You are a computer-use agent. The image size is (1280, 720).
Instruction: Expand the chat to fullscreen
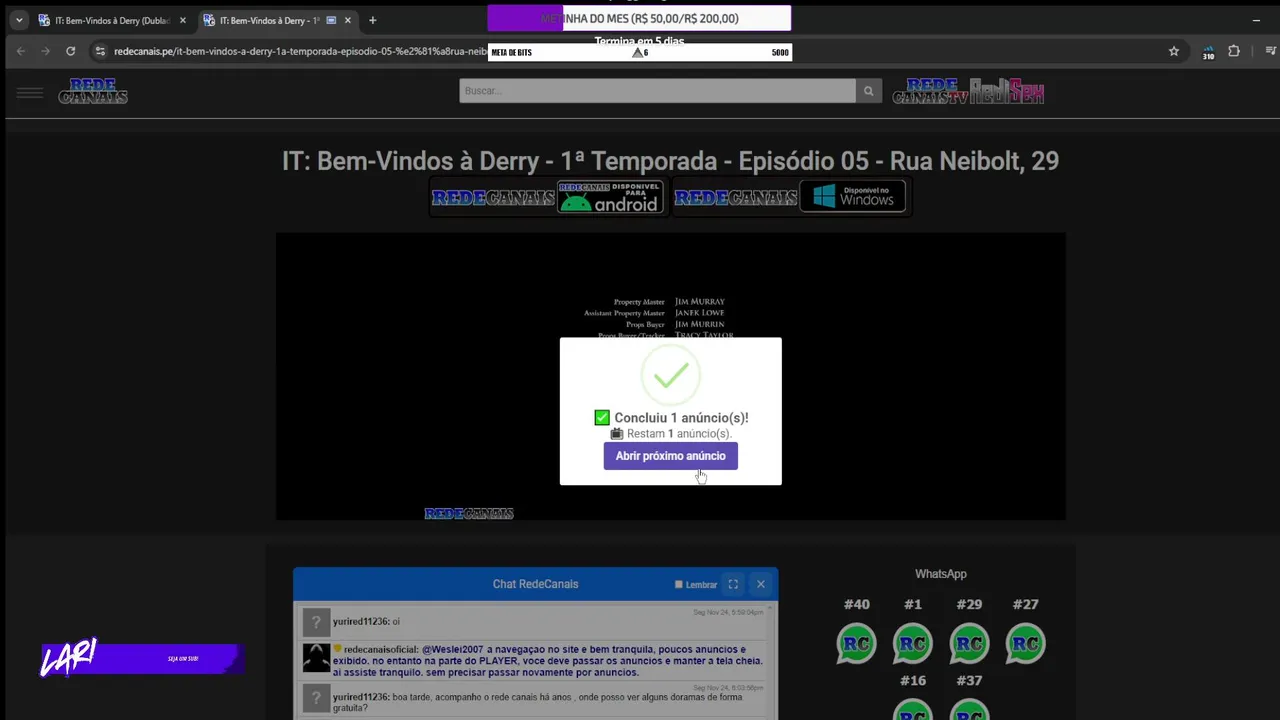coord(733,584)
